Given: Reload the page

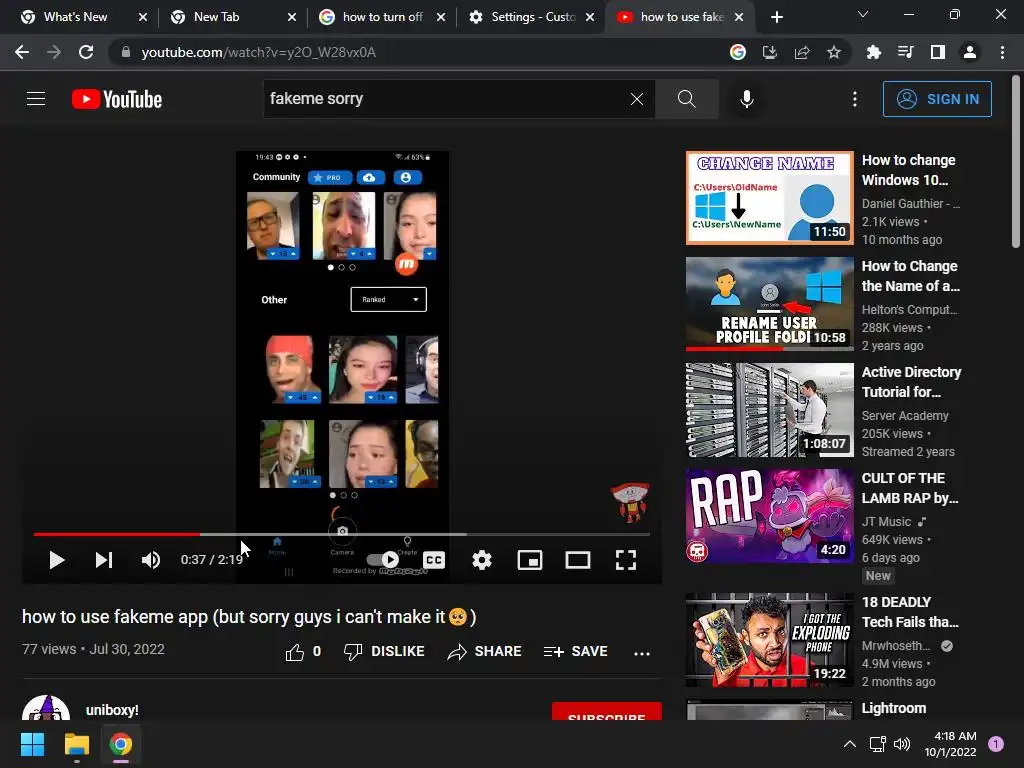Looking at the screenshot, I should click(86, 52).
